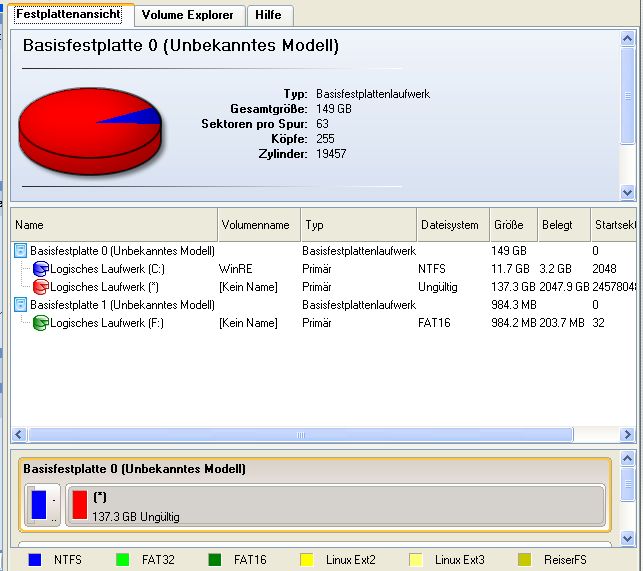Screen dimensions: 643x571
Task: Sort by the Volumenname column header
Action: click(259, 225)
